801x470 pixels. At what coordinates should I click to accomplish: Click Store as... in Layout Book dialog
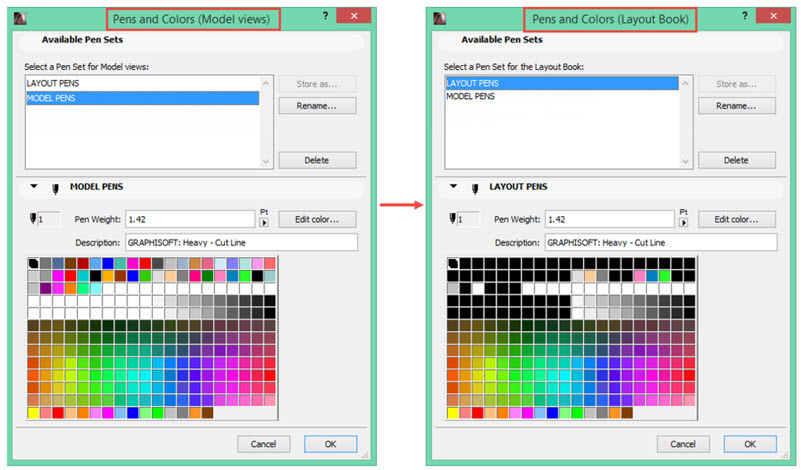pos(737,84)
